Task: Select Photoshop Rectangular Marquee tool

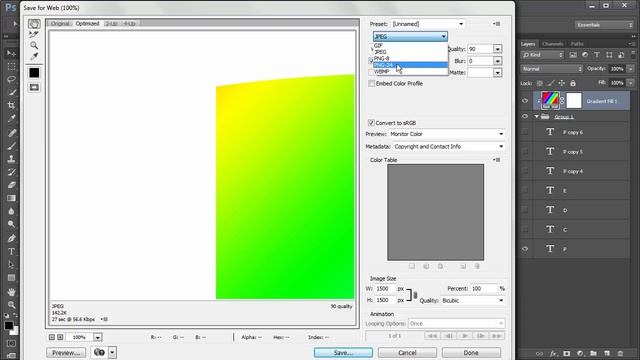Action: click(x=11, y=67)
